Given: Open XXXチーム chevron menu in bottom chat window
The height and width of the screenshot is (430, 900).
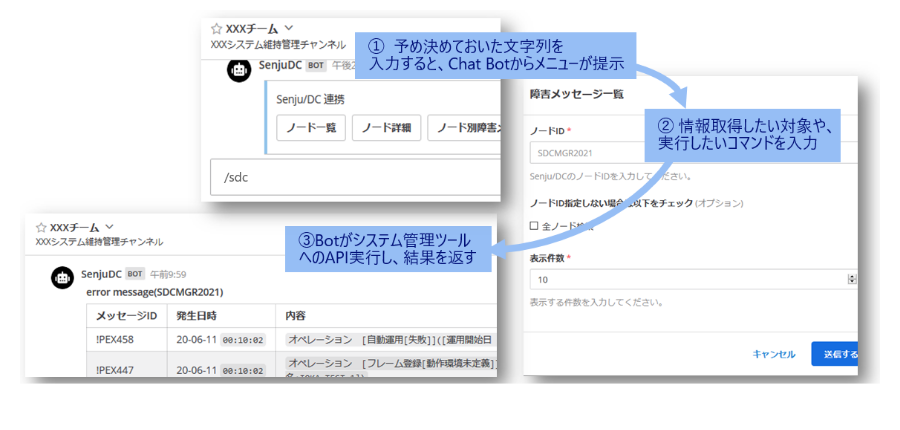Looking at the screenshot, I should click(110, 226).
